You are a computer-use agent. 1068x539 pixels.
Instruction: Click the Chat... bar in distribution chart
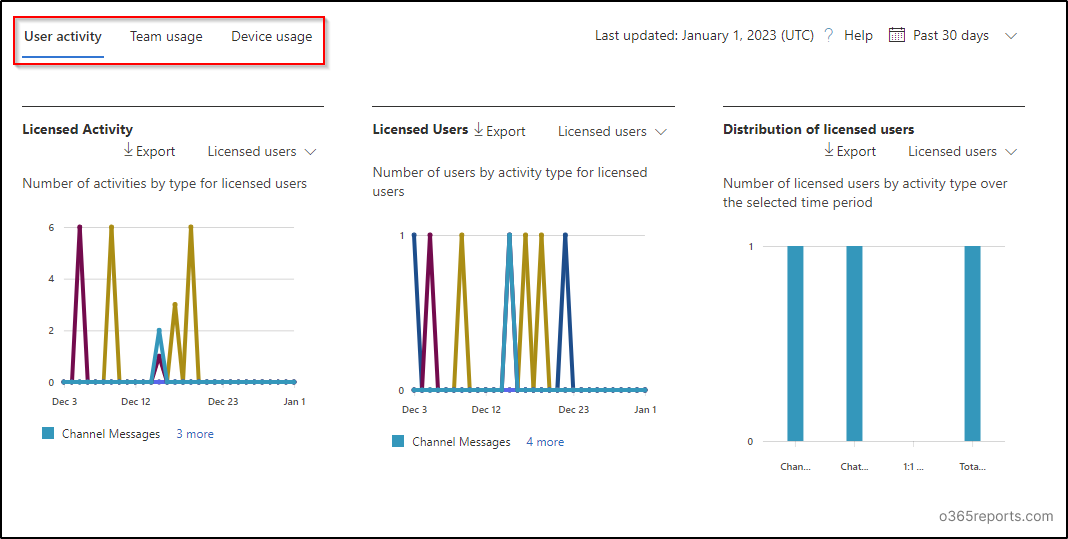pos(854,343)
